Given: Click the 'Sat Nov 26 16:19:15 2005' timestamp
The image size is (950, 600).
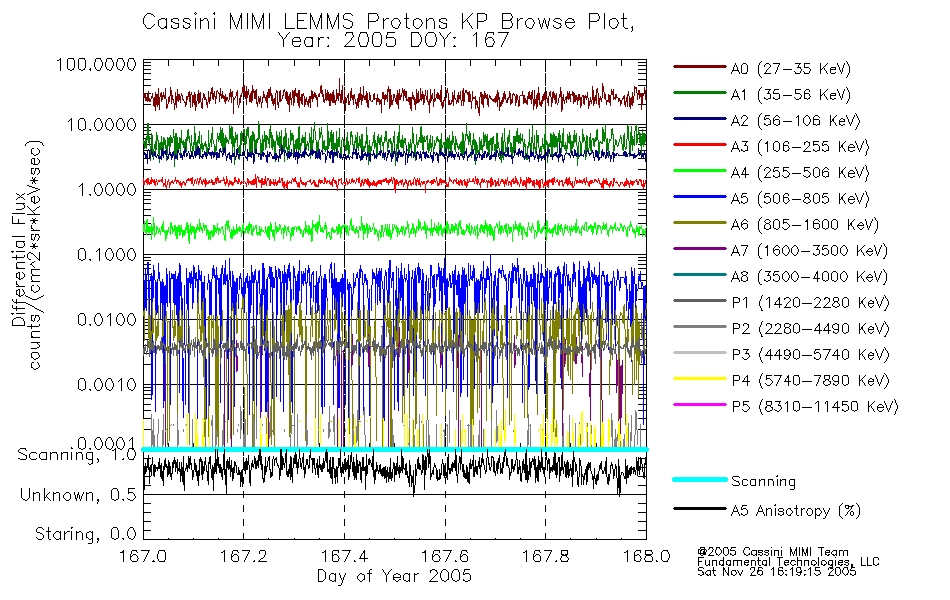Looking at the screenshot, I should coord(777,572).
